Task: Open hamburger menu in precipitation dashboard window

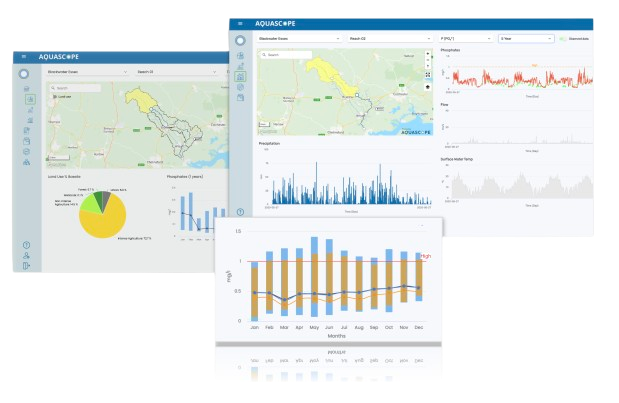Action: 240,24
